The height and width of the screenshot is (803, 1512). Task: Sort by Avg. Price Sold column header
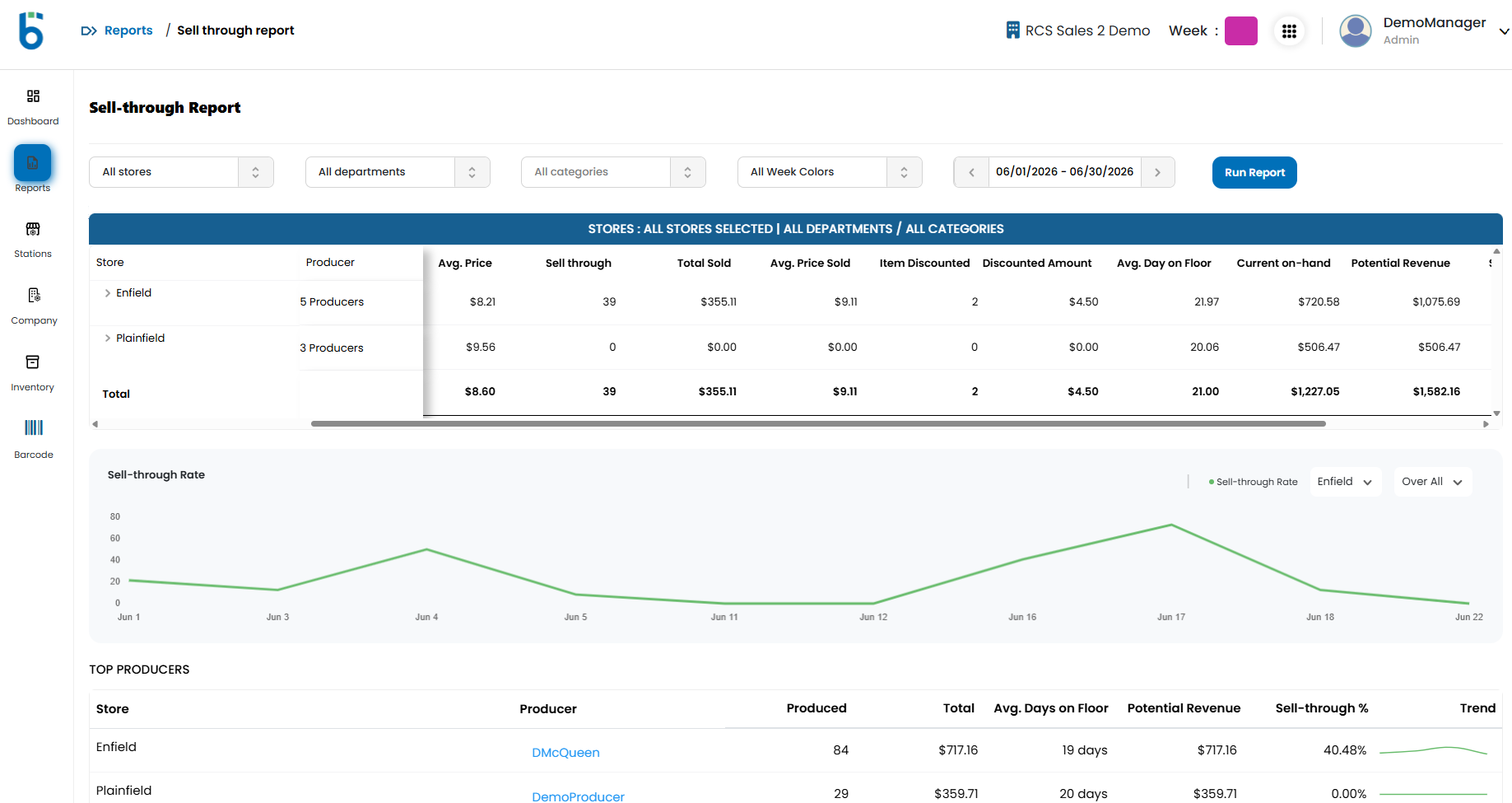click(810, 264)
